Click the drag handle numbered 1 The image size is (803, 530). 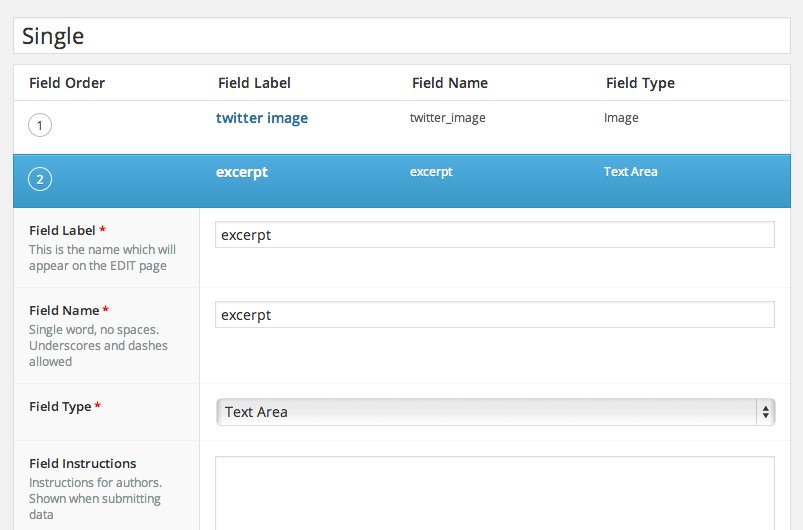tap(40, 126)
